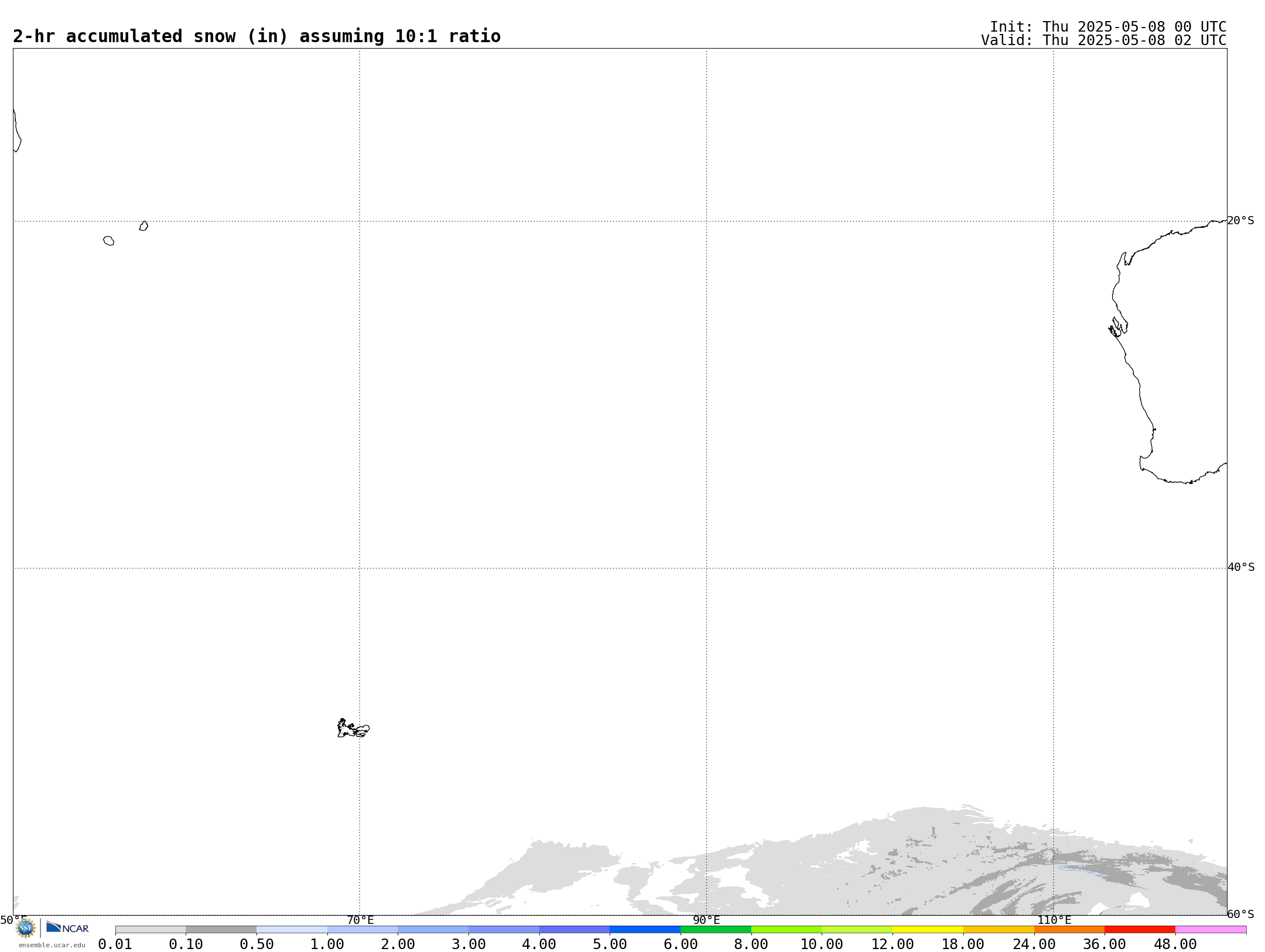Viewport: 1265px width, 952px height.
Task: Click the "Init: Thu 2025-05-08 00 UTC" text
Action: 1108,27
